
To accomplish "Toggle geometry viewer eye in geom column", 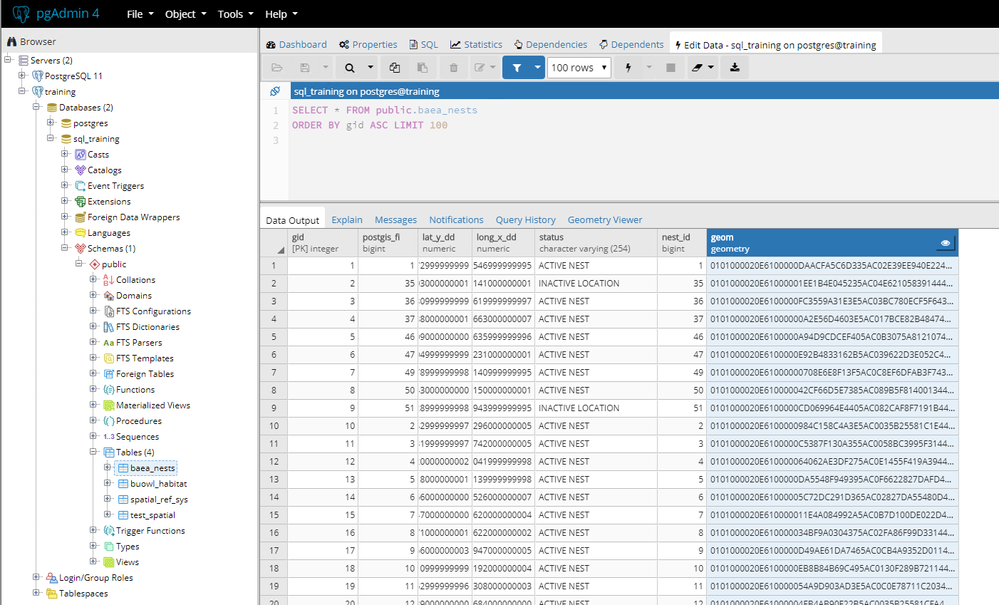I will tap(944, 243).
